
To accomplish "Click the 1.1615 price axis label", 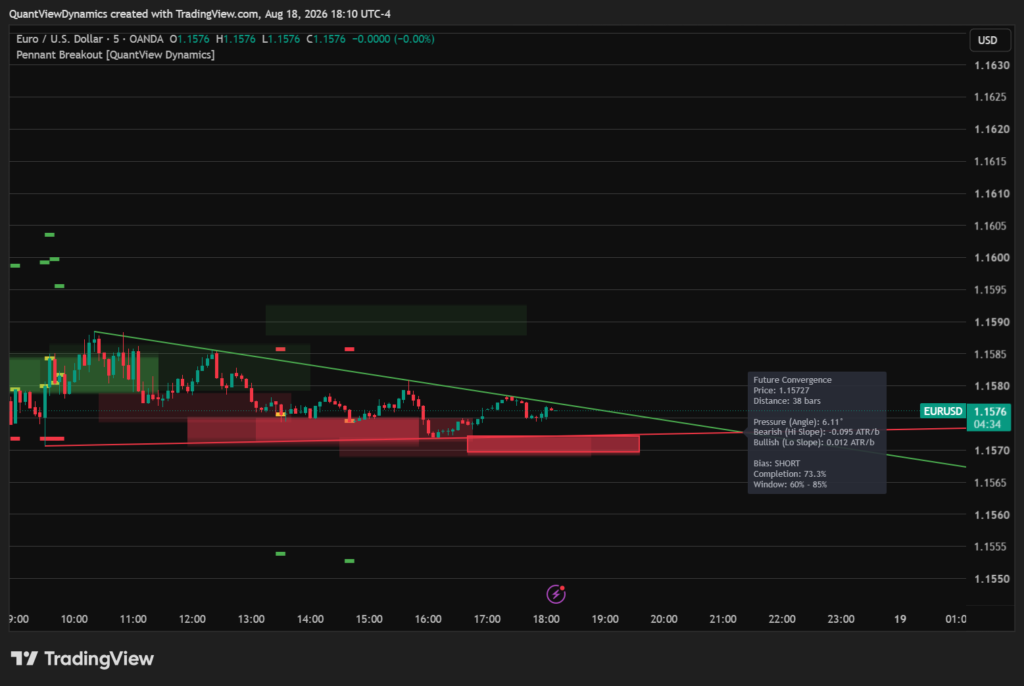I will pos(991,161).
